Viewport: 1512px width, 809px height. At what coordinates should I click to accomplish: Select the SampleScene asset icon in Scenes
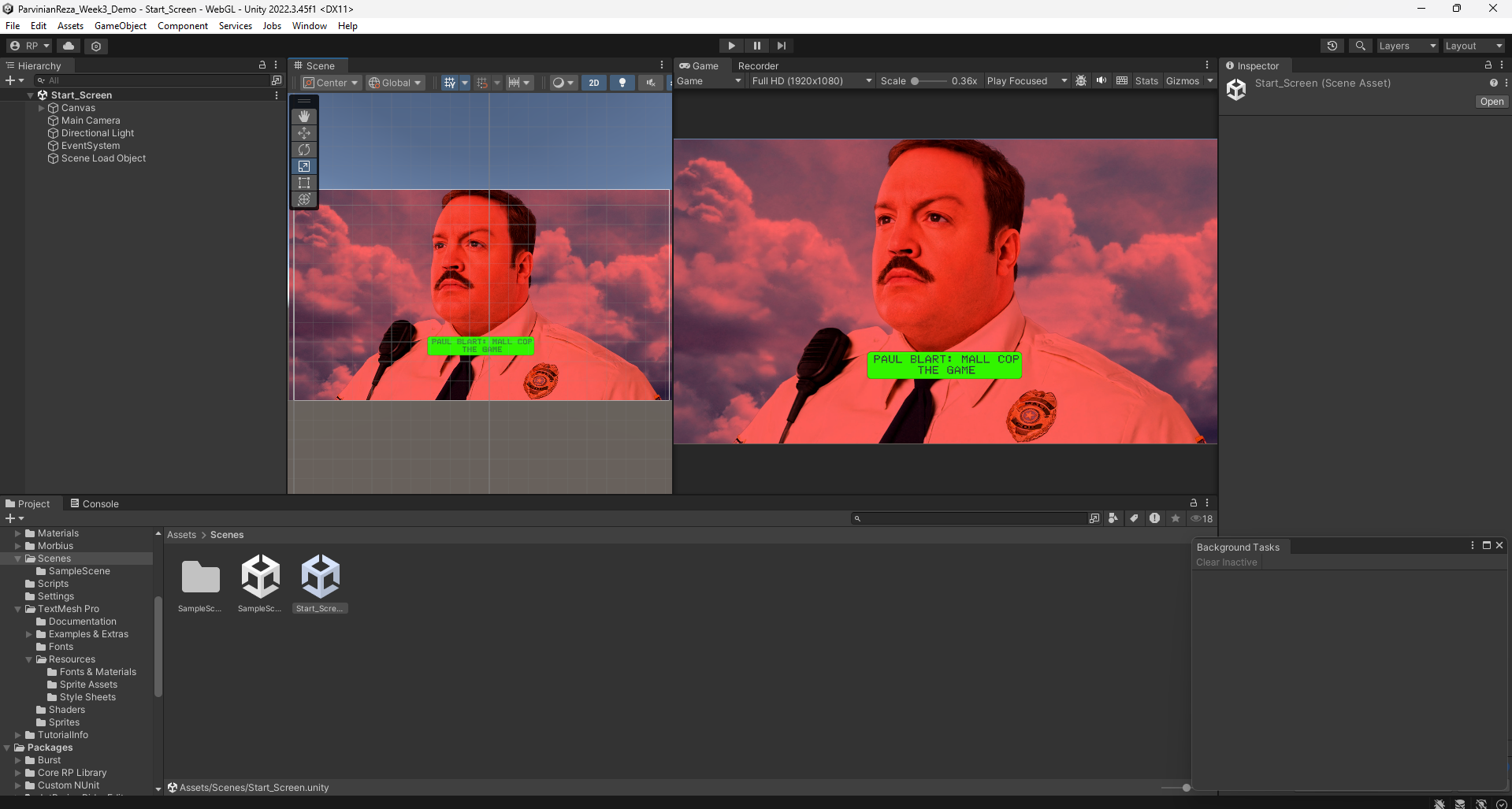[x=261, y=576]
